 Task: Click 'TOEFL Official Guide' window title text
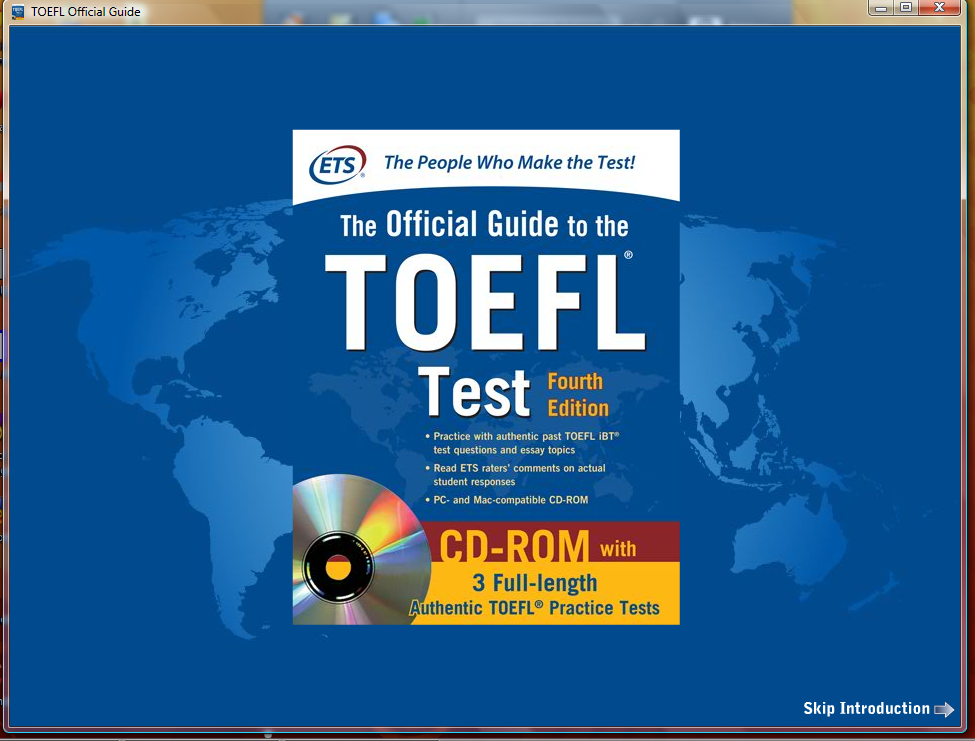coord(86,12)
